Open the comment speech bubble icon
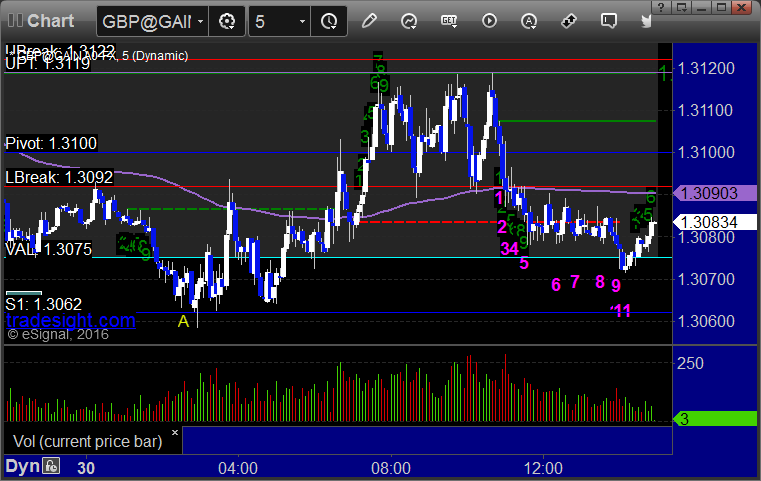761x481 pixels. [609, 21]
